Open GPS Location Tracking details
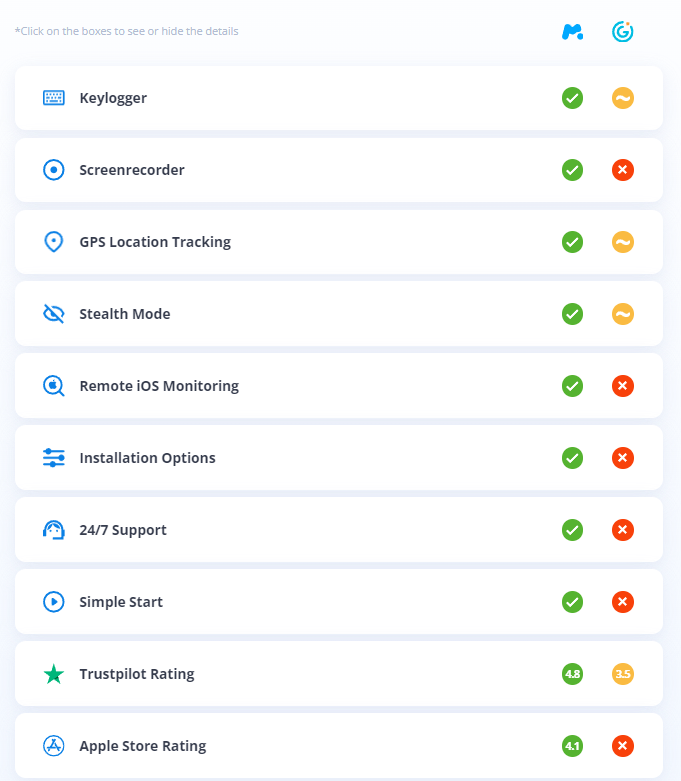Screen dimensions: 681x781 tap(339, 242)
